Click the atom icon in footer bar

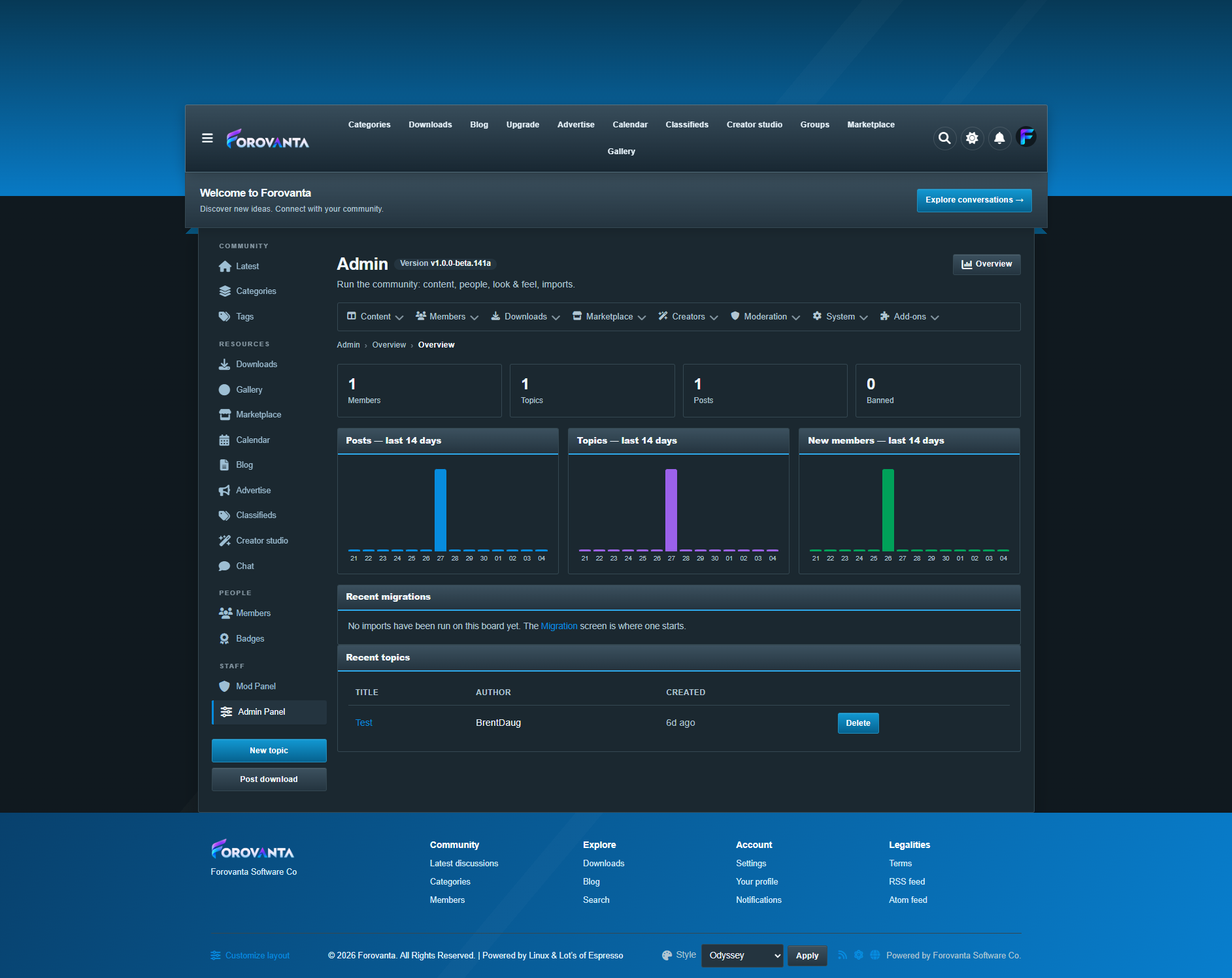click(x=859, y=955)
